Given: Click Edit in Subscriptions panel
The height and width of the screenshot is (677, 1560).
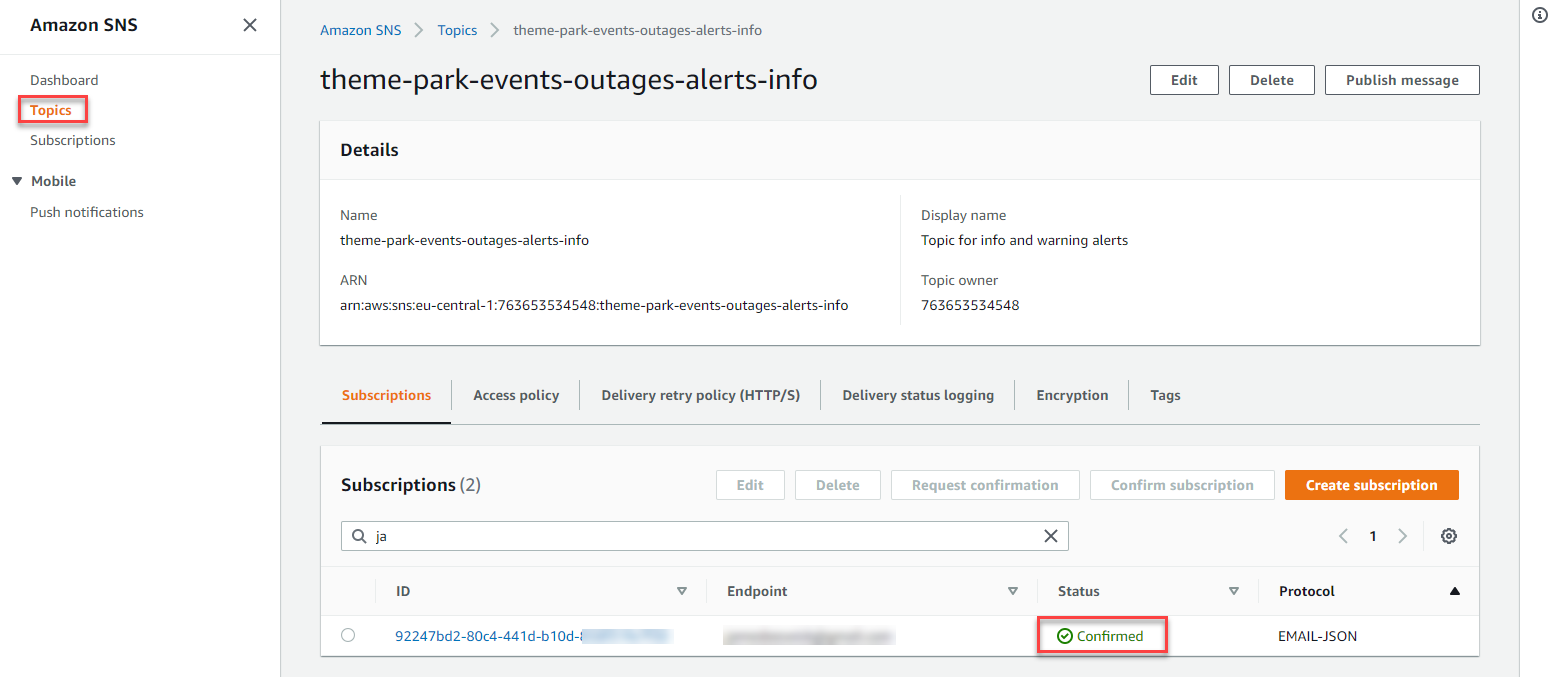Looking at the screenshot, I should (750, 485).
